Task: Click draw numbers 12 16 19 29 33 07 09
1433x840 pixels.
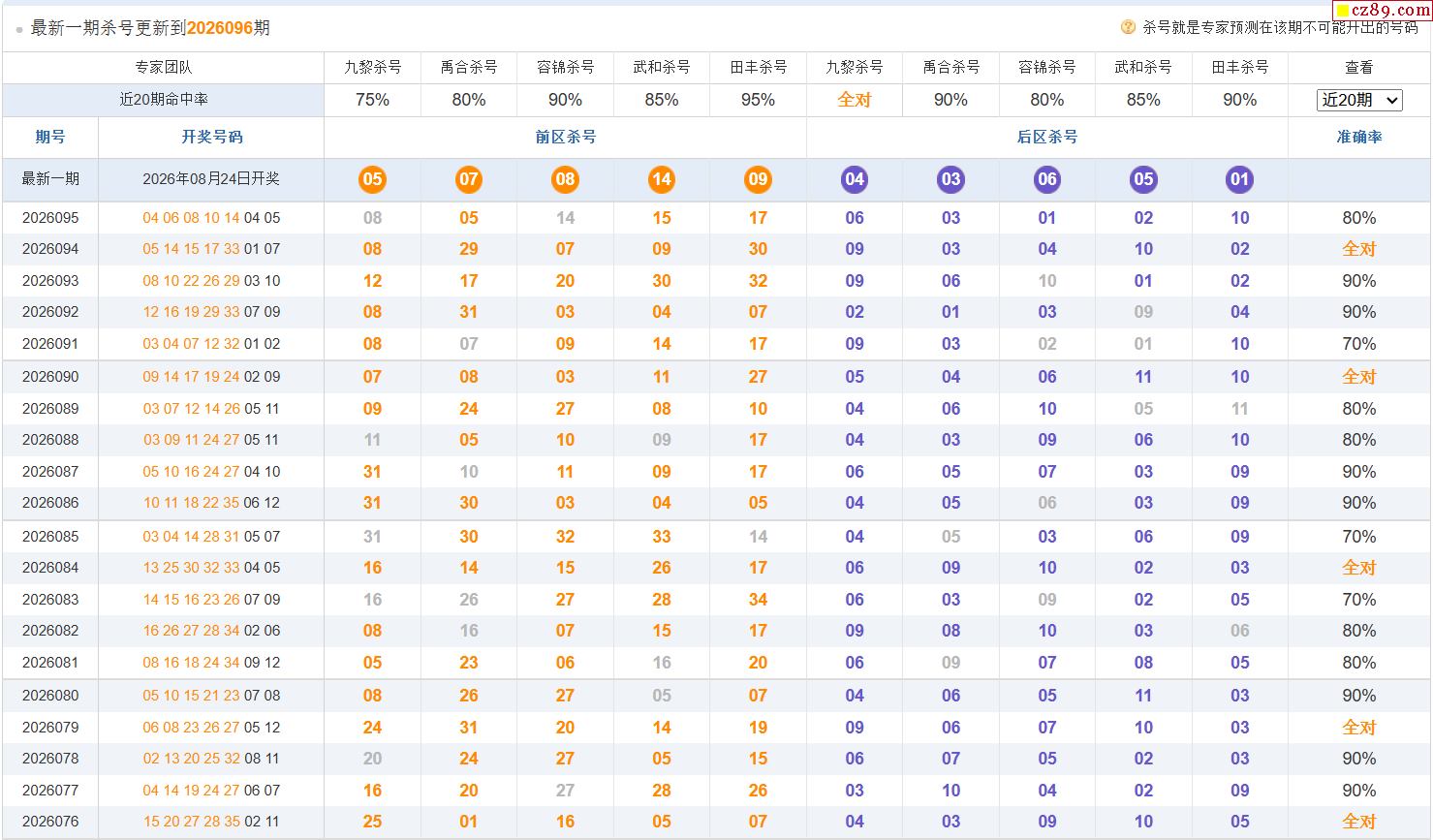Action: (x=211, y=312)
